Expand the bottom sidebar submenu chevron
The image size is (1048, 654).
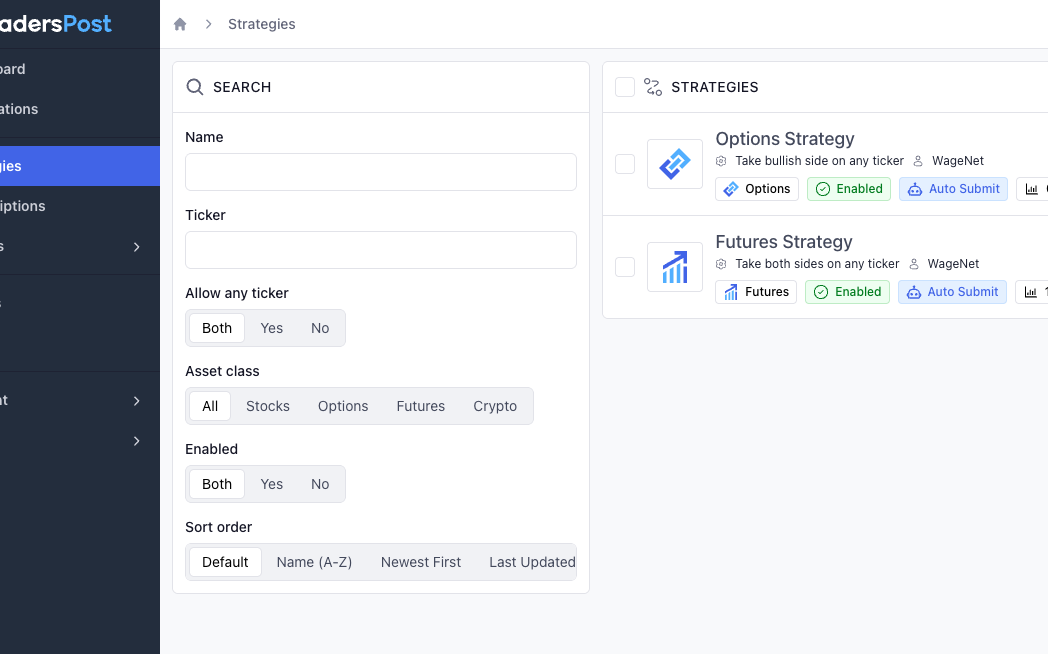(x=137, y=441)
